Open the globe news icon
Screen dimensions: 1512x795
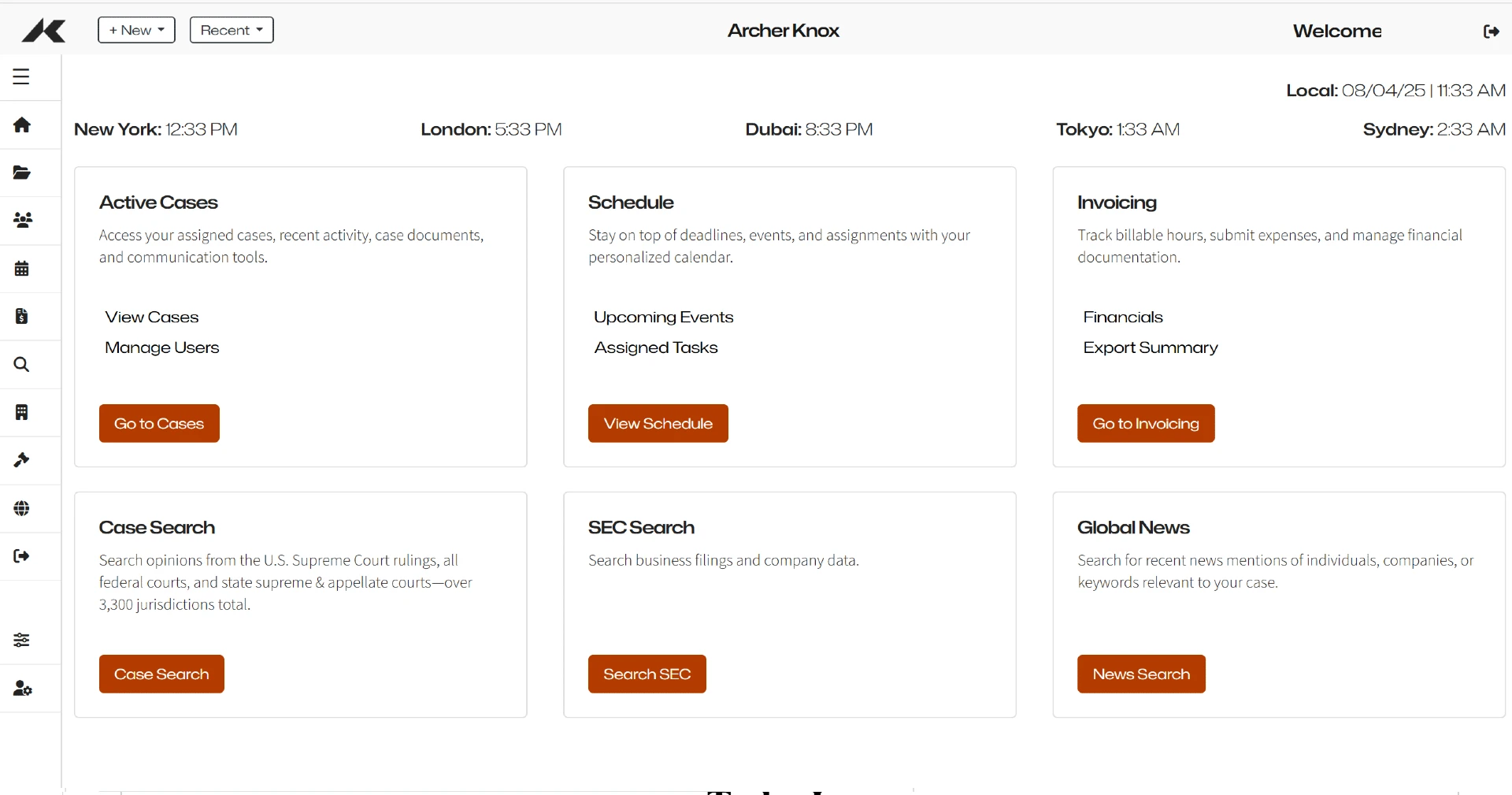click(x=22, y=508)
